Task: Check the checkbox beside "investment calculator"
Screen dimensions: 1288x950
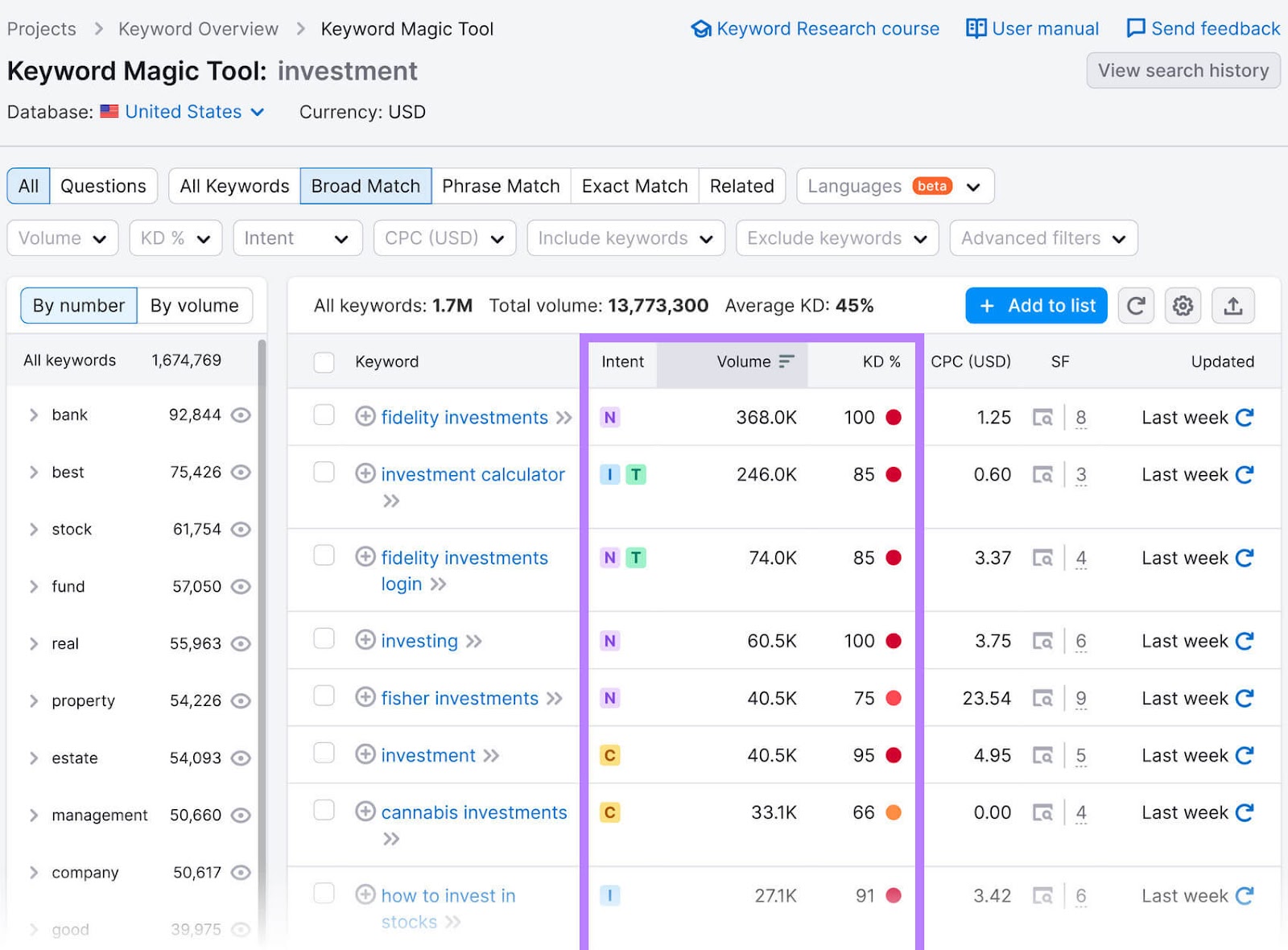Action: [x=324, y=474]
